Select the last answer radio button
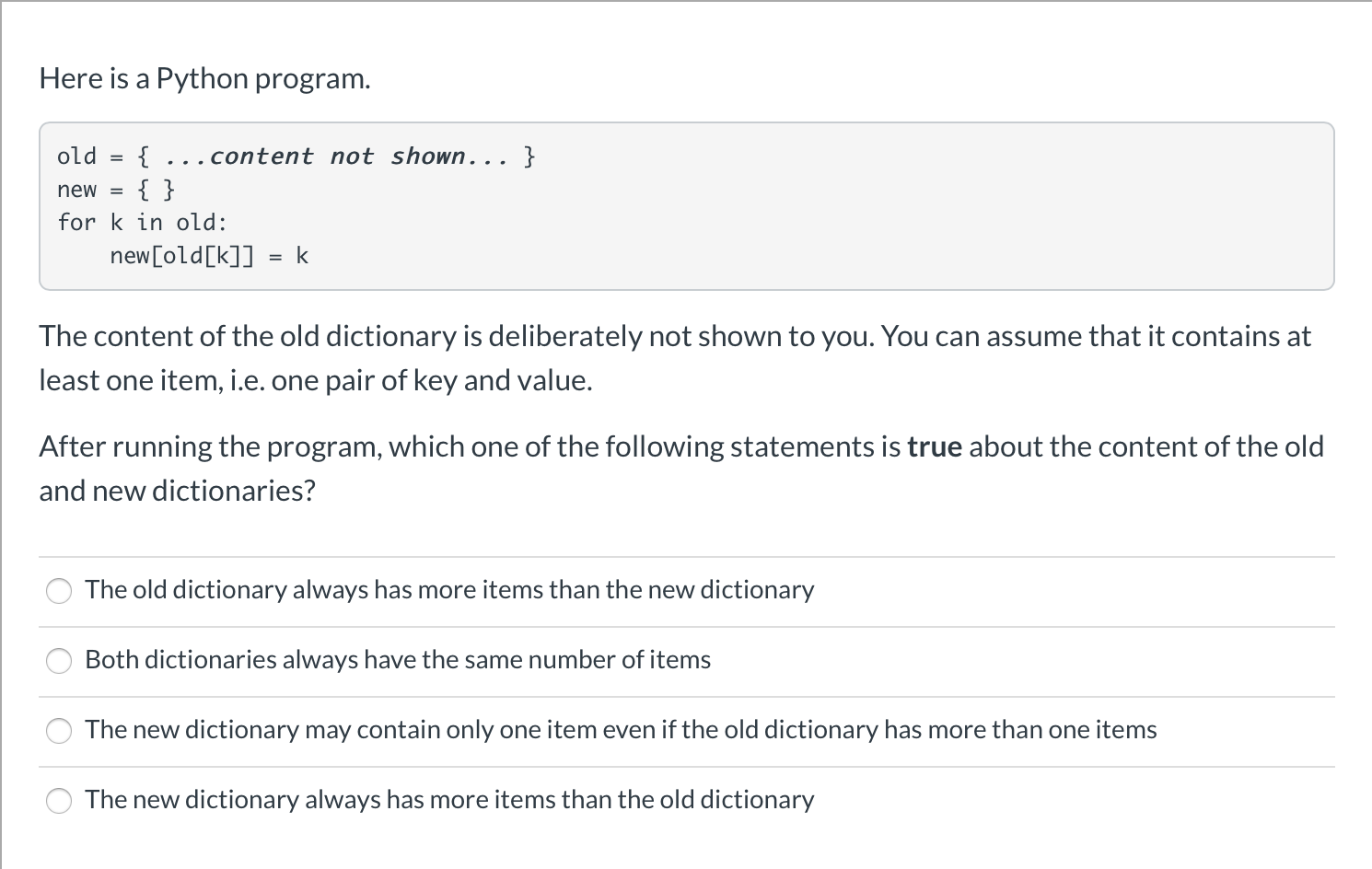This screenshot has height=869, width=1372. click(x=58, y=801)
